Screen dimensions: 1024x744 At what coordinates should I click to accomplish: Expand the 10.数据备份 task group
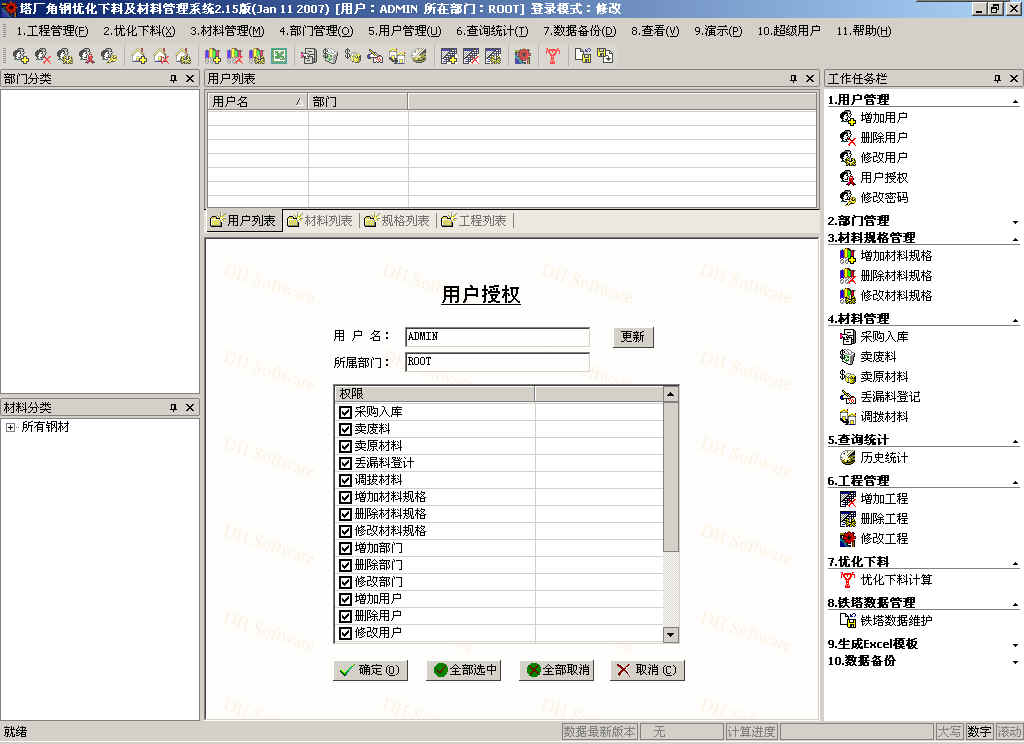tap(1015, 662)
